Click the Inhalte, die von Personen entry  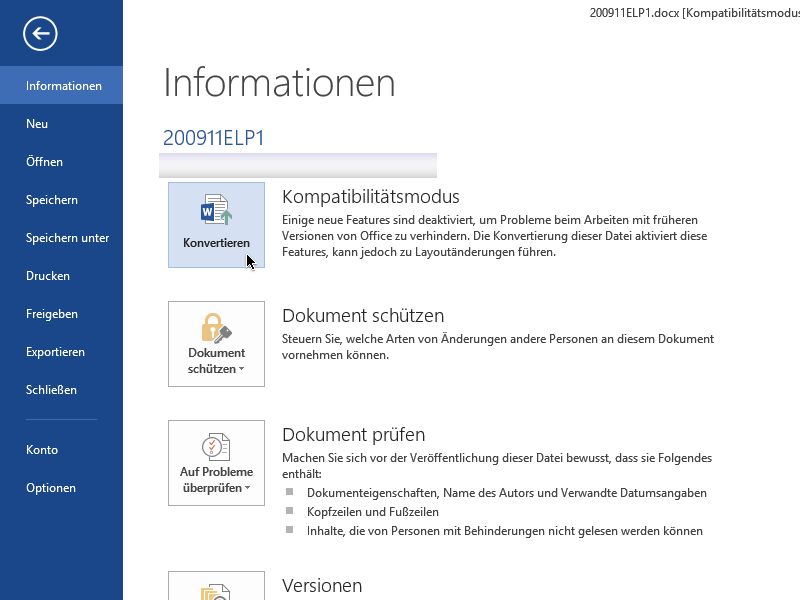pyautogui.click(x=505, y=531)
